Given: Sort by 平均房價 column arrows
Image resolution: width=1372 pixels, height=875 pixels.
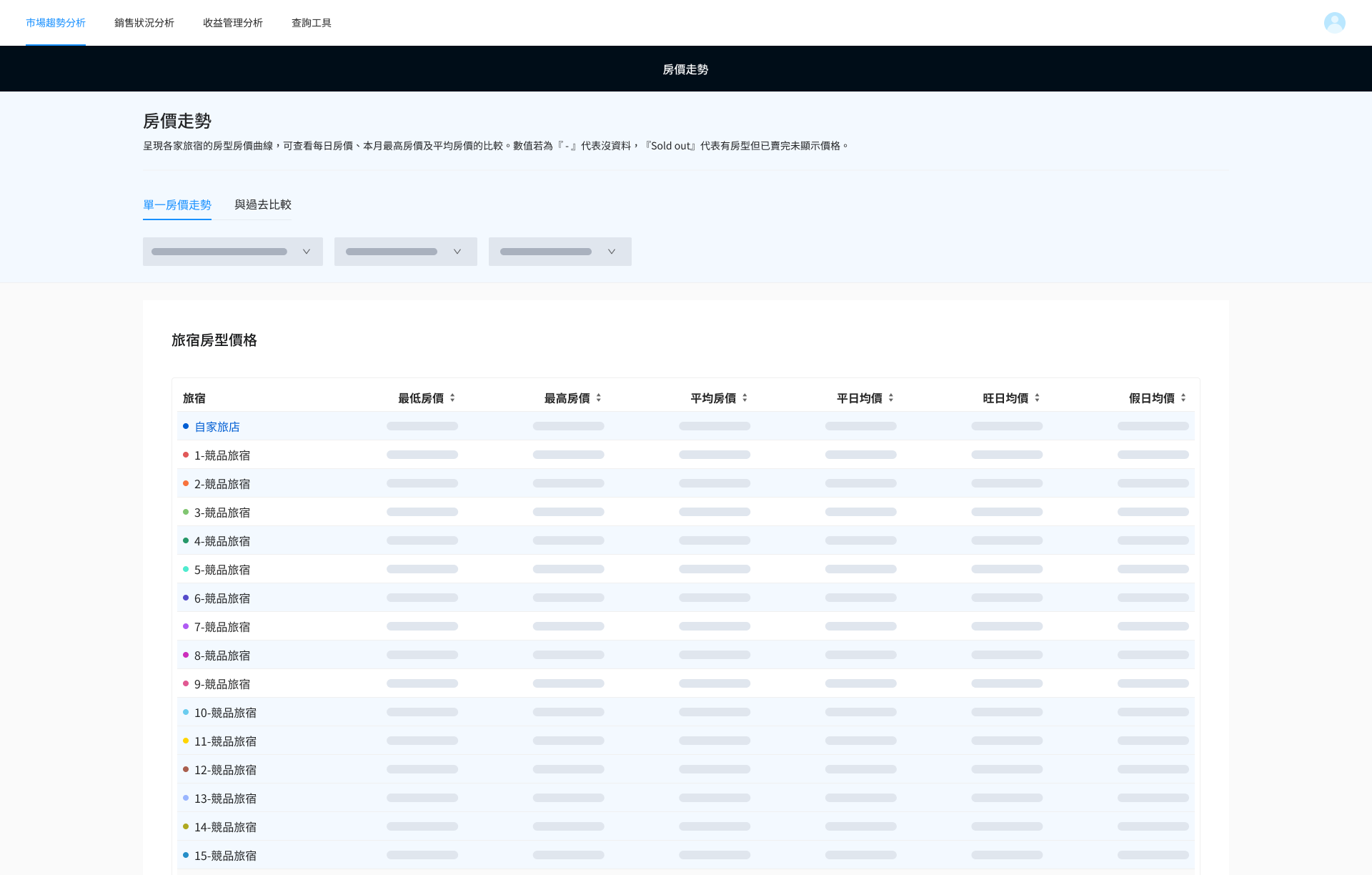Looking at the screenshot, I should [745, 398].
